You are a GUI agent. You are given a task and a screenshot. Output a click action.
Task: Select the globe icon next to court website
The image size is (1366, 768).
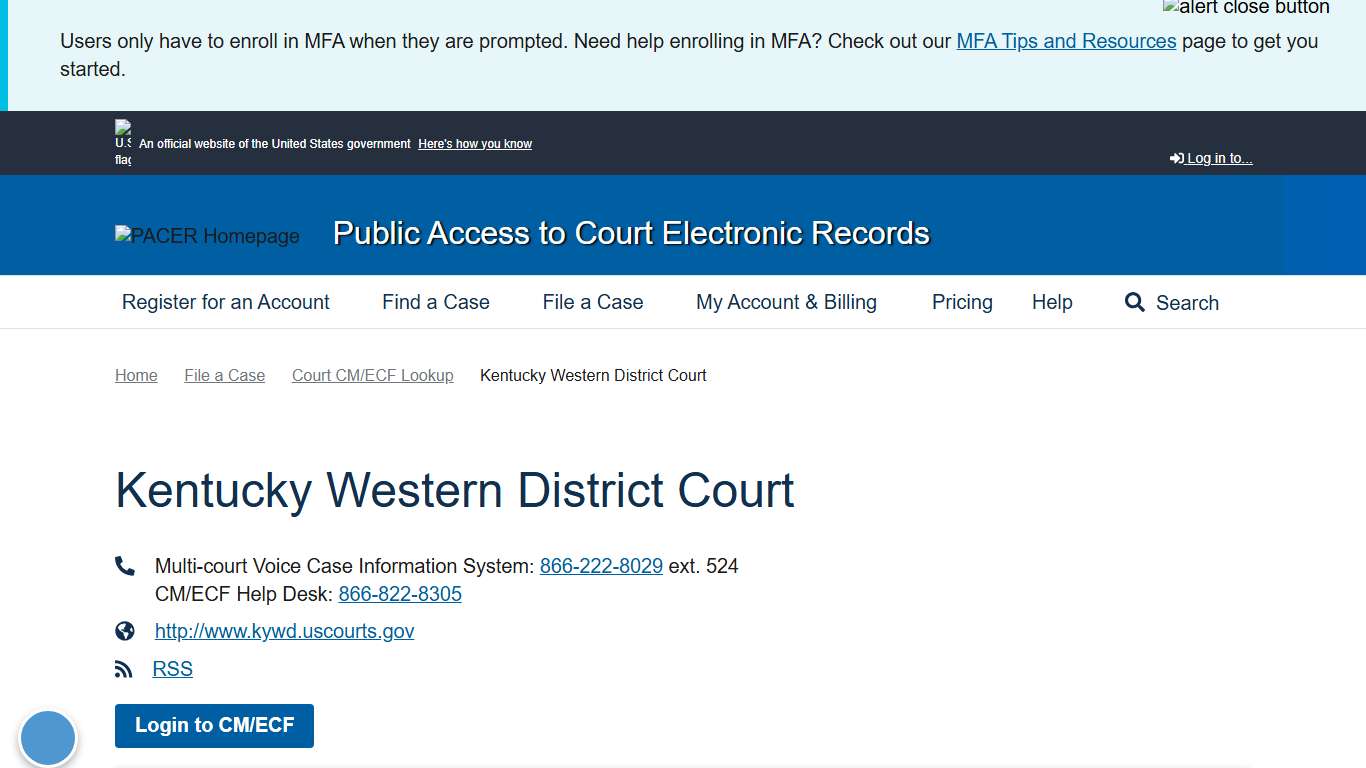[x=124, y=631]
